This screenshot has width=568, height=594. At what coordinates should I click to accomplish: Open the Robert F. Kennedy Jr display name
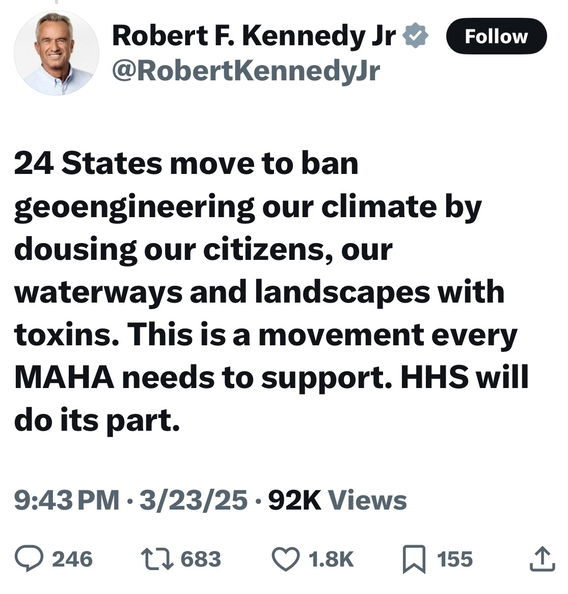254,36
